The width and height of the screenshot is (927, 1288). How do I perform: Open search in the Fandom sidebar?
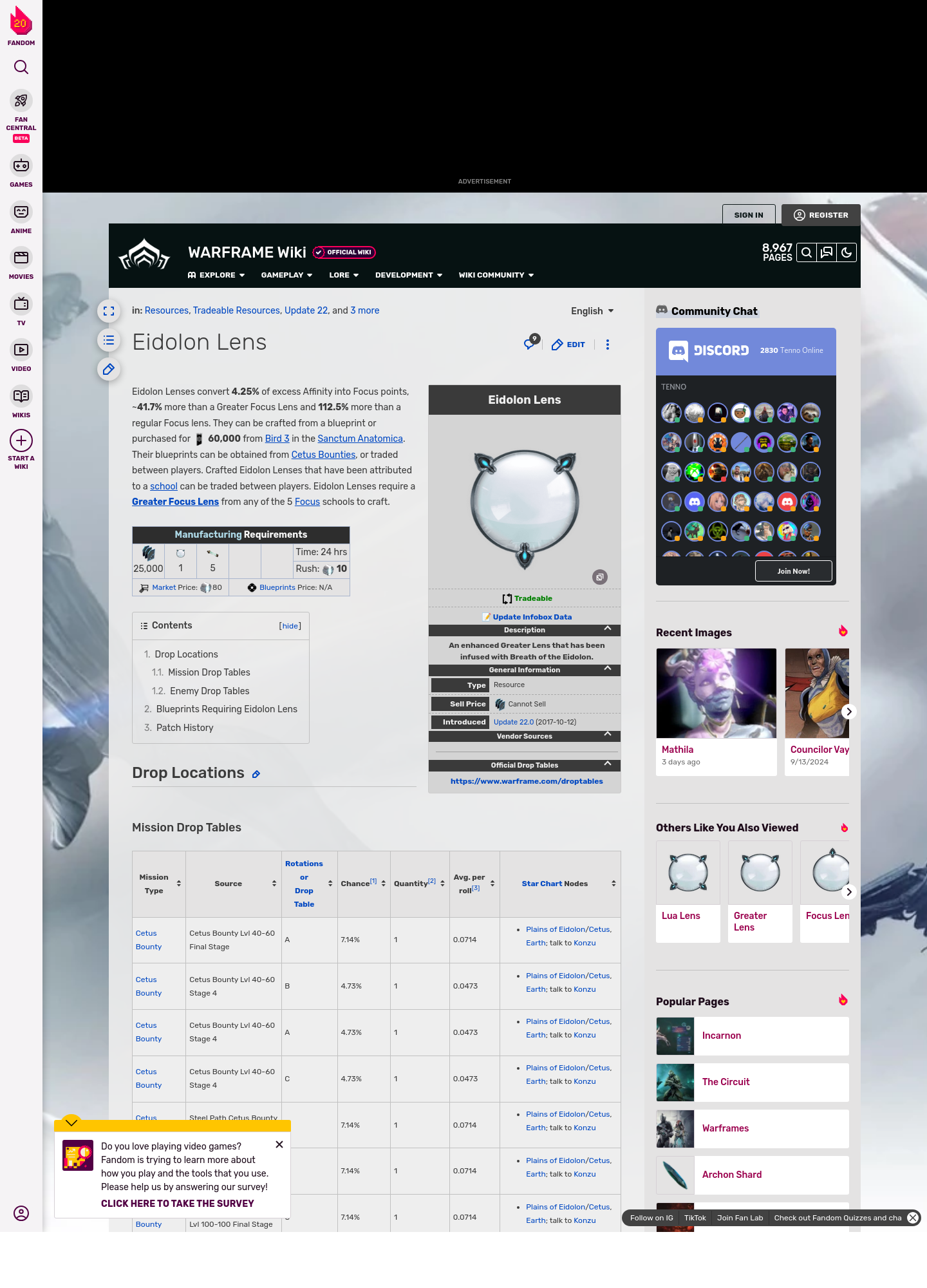(x=21, y=67)
